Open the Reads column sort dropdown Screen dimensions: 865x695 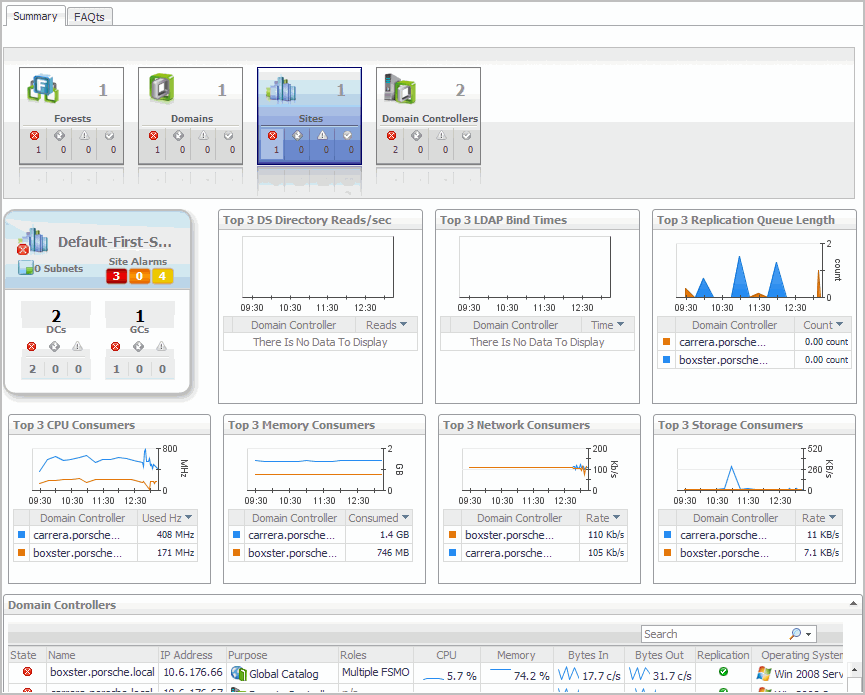[403, 325]
